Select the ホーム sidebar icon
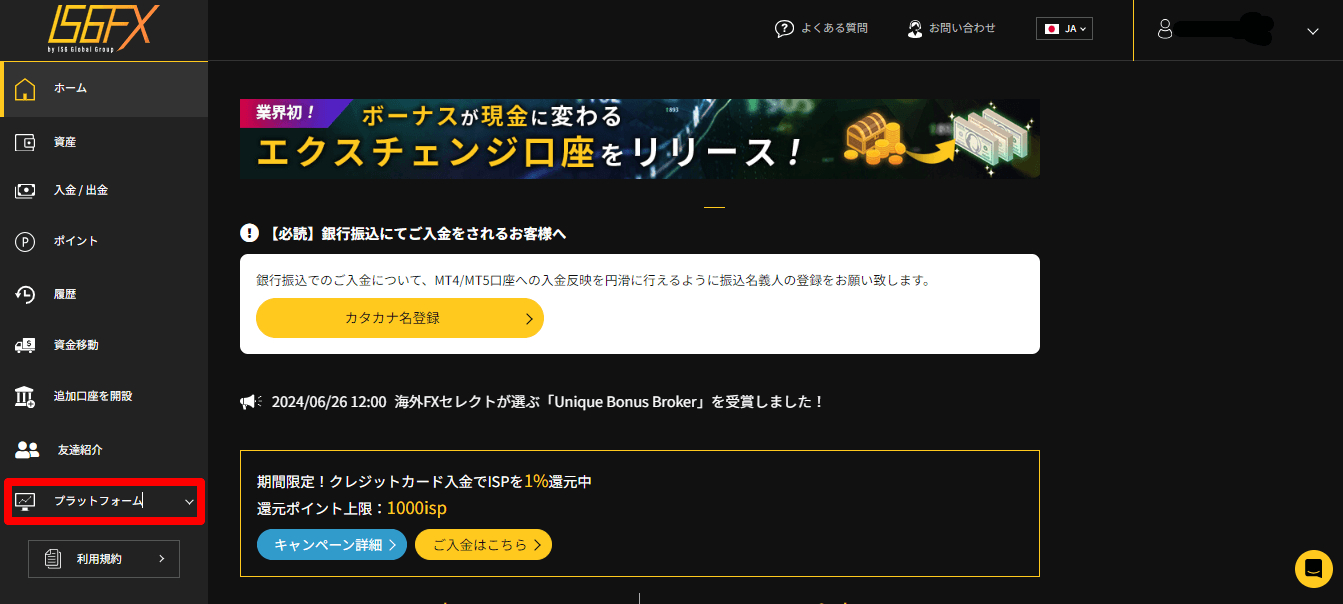 25,89
